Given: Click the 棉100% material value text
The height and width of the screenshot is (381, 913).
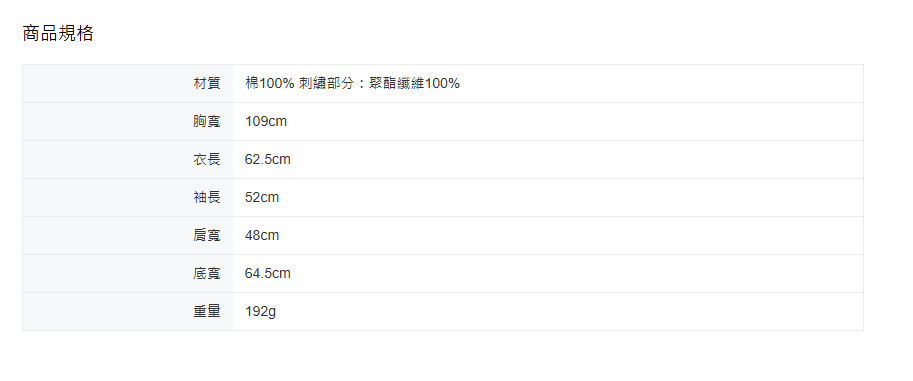Looking at the screenshot, I should 270,83.
